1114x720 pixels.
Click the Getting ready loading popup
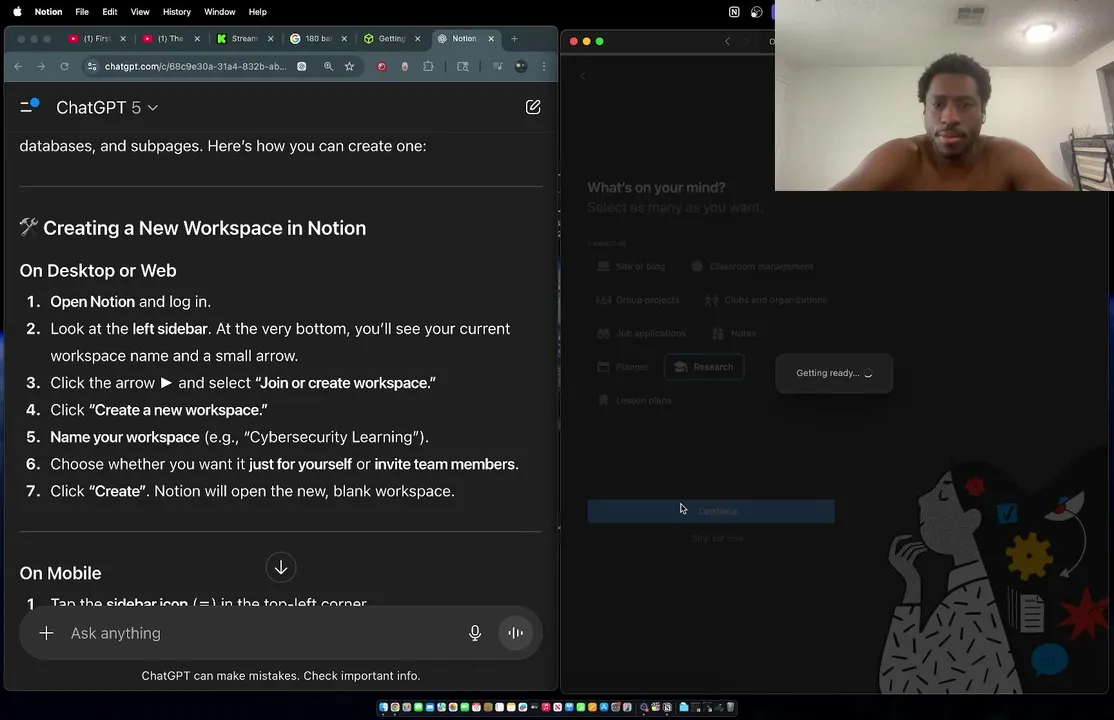(834, 373)
